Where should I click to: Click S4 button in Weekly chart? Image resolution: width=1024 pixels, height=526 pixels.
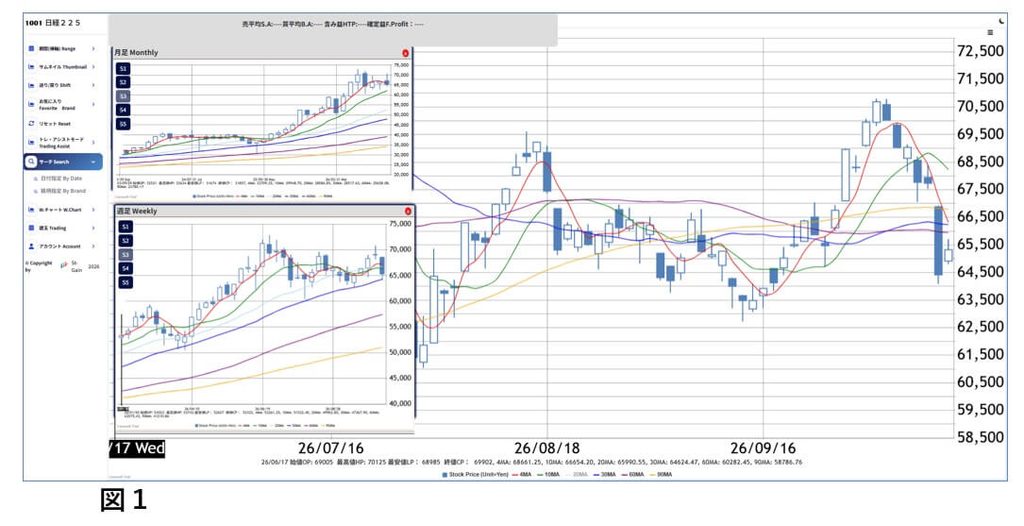point(125,269)
